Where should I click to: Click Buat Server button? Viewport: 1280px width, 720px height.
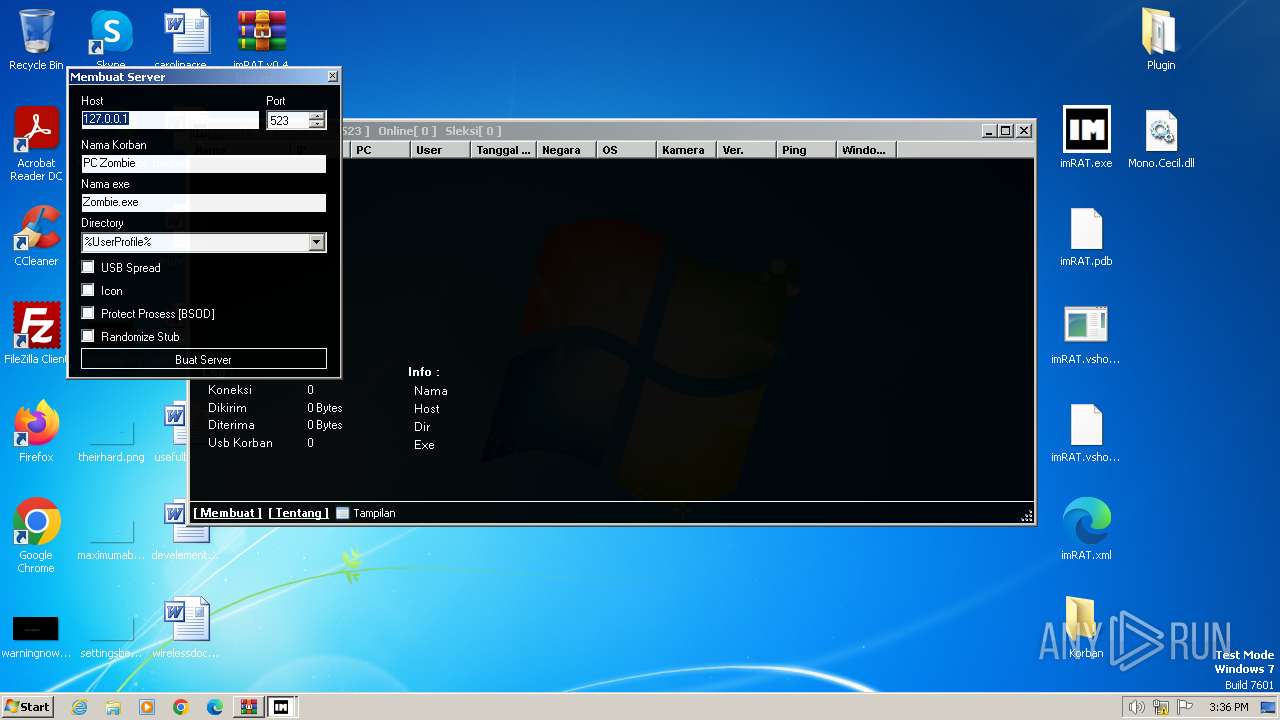[x=204, y=359]
